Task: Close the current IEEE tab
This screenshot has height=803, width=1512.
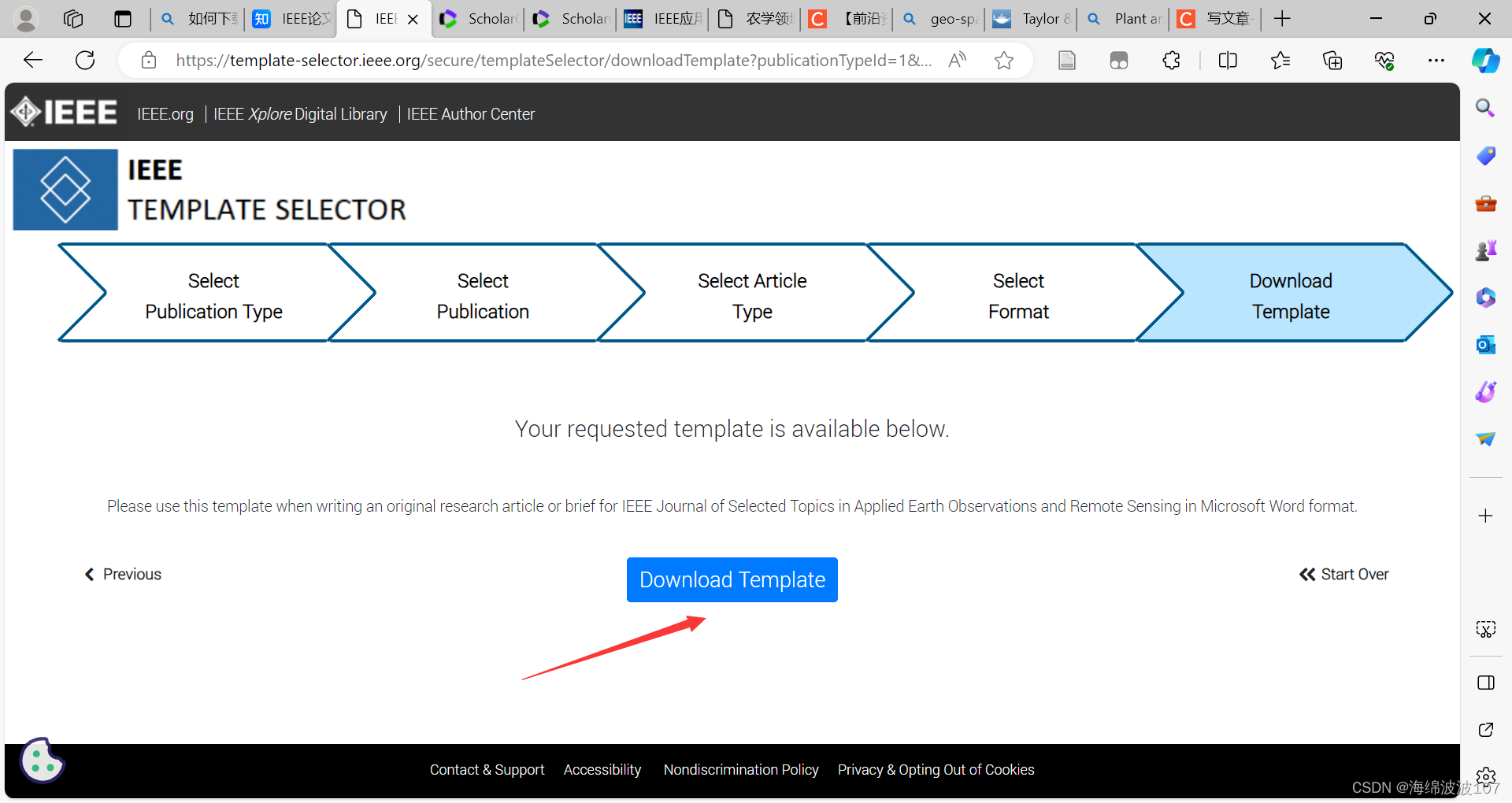Action: [413, 20]
